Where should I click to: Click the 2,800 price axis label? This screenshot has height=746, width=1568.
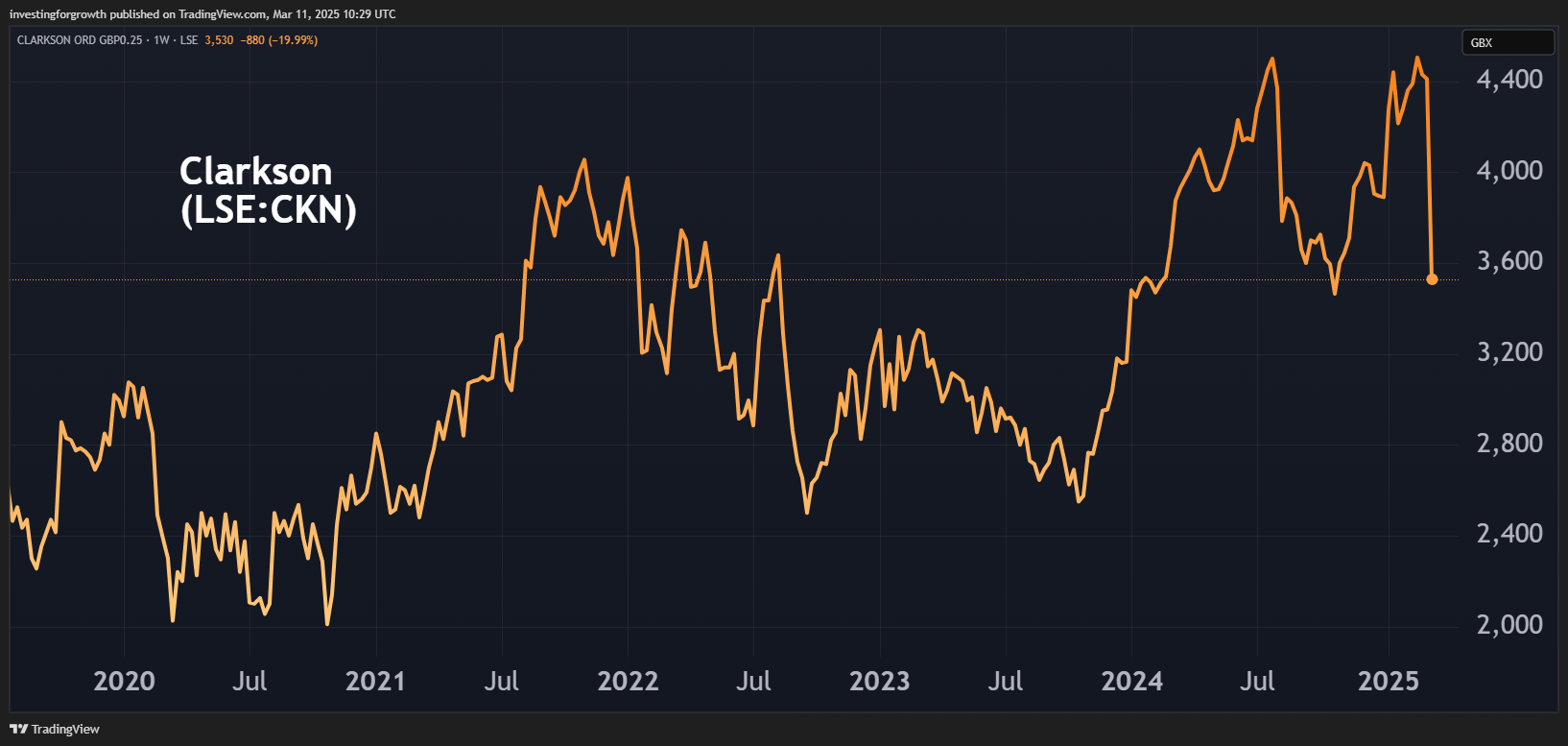click(x=1509, y=443)
